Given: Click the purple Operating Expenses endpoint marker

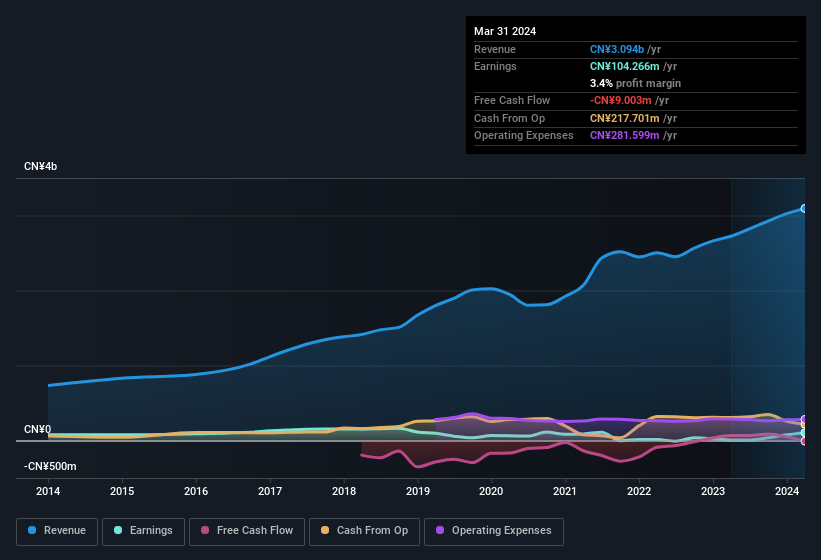Looking at the screenshot, I should pyautogui.click(x=803, y=420).
